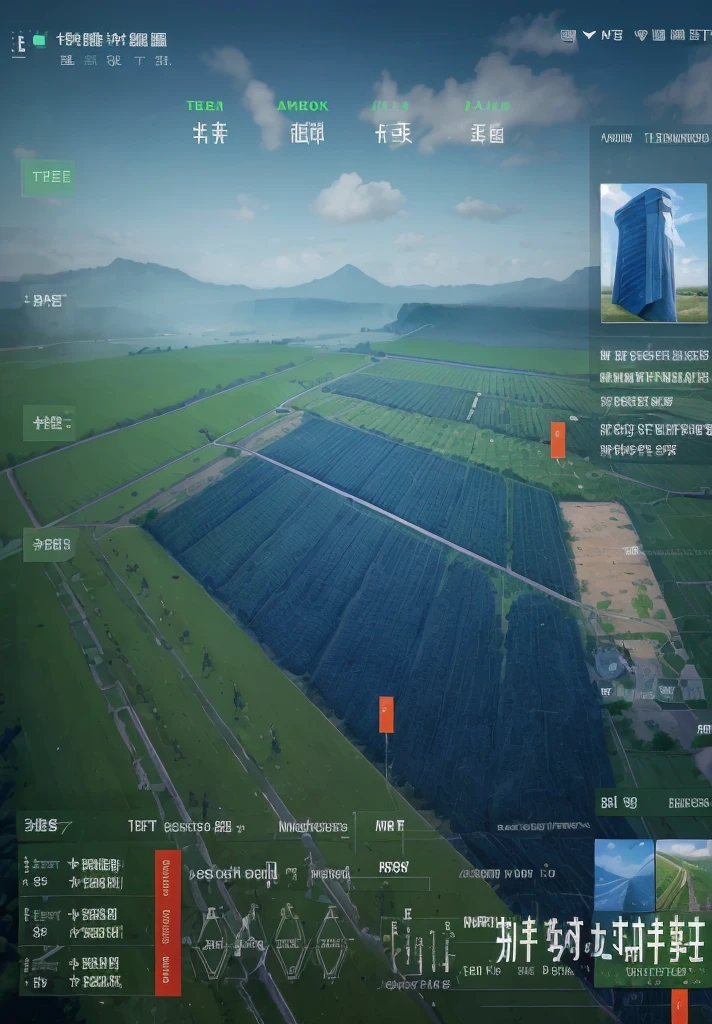Select the "AMROK" green header stat
712x1024 pixels.
(x=302, y=106)
